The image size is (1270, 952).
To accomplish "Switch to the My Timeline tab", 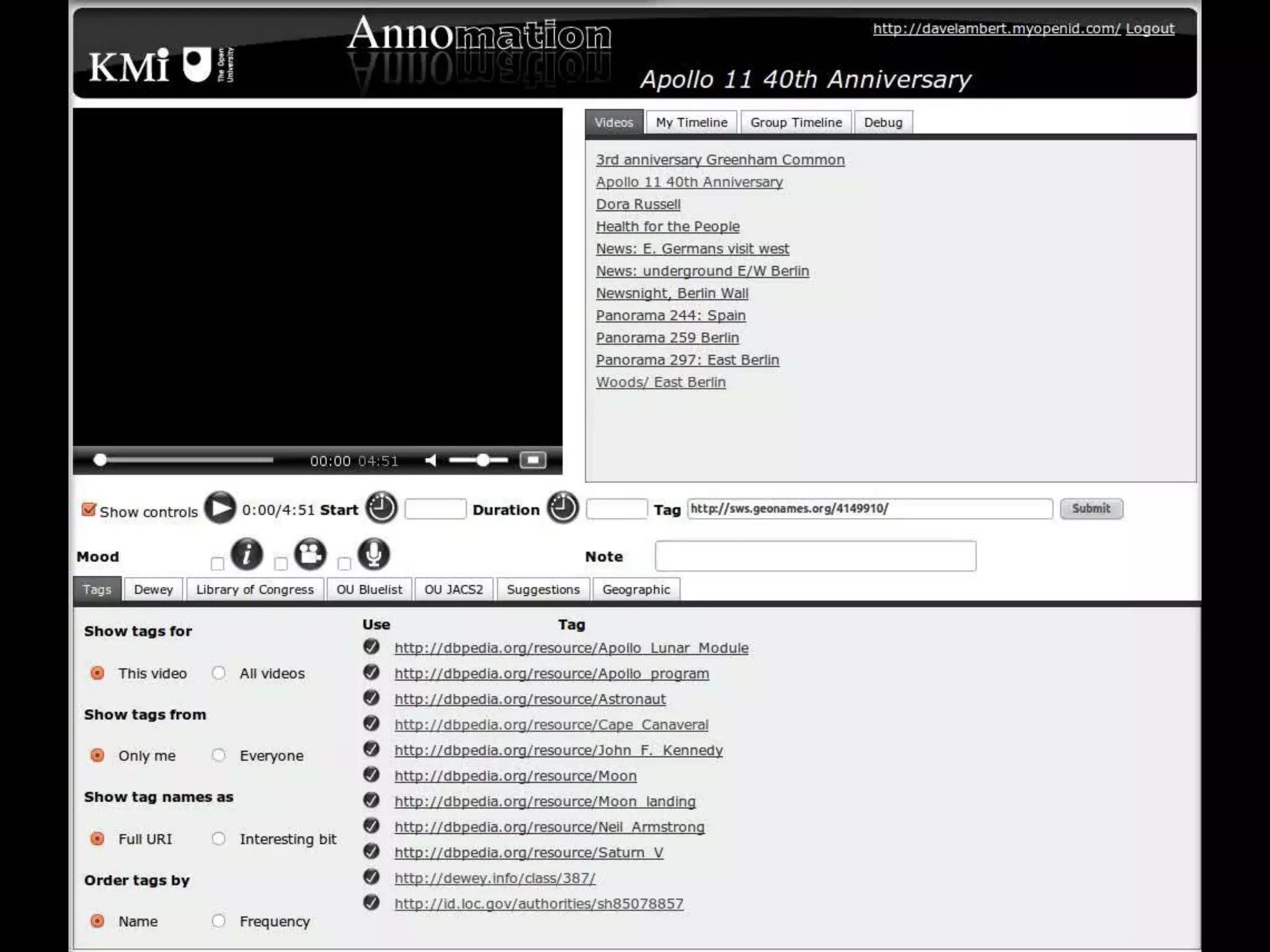I will [691, 123].
